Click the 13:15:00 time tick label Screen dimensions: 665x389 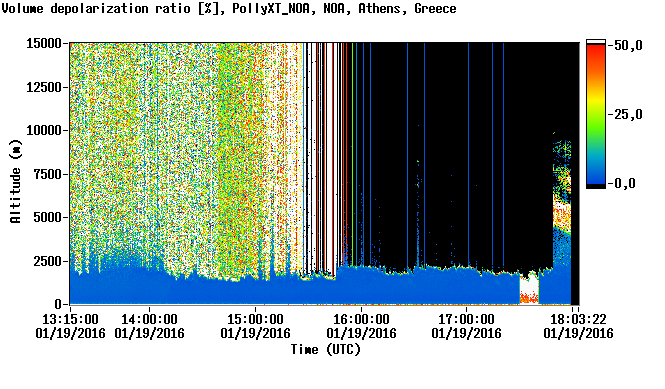point(70,319)
